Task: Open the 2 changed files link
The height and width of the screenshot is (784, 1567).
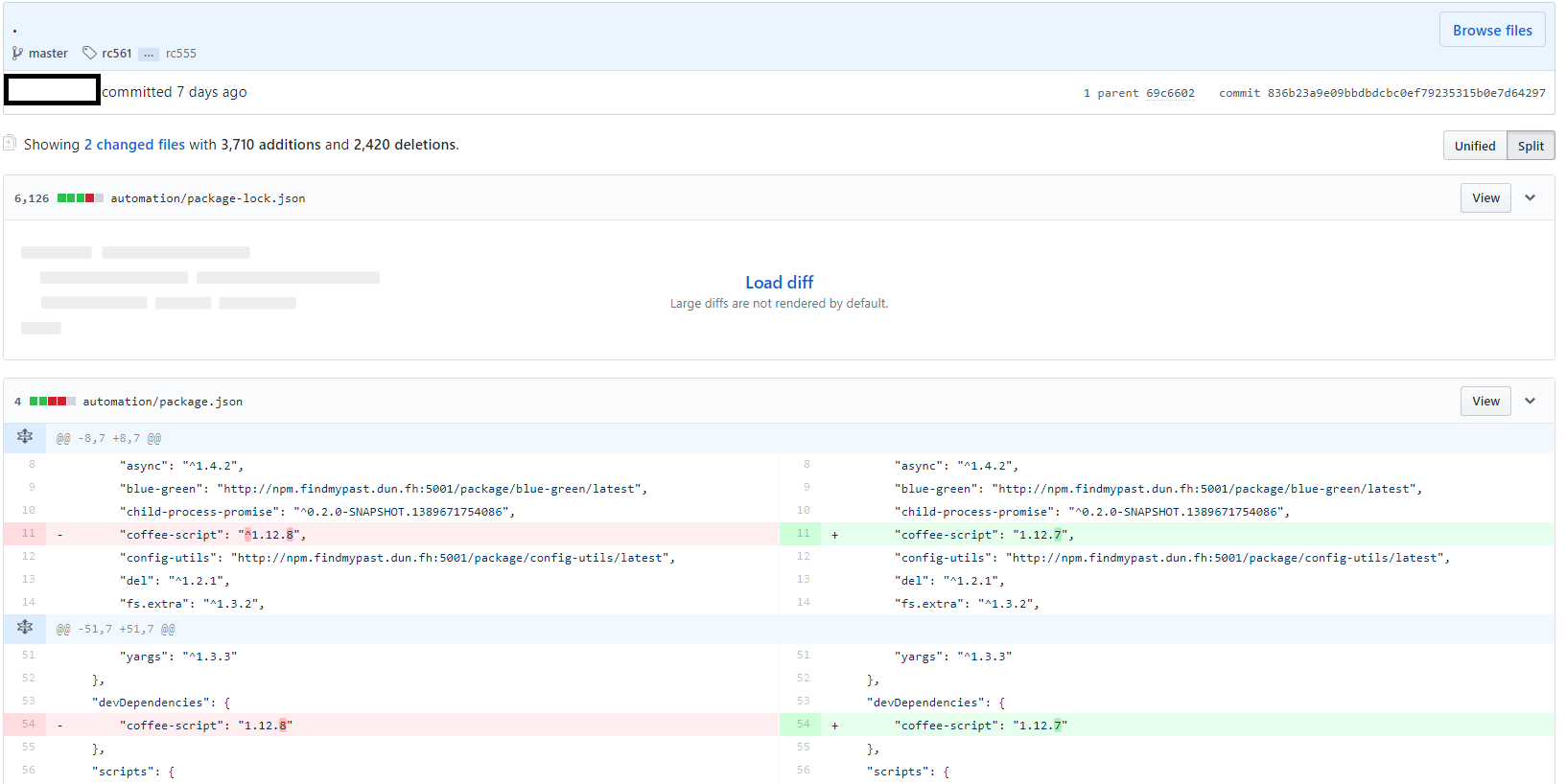Action: (x=134, y=145)
